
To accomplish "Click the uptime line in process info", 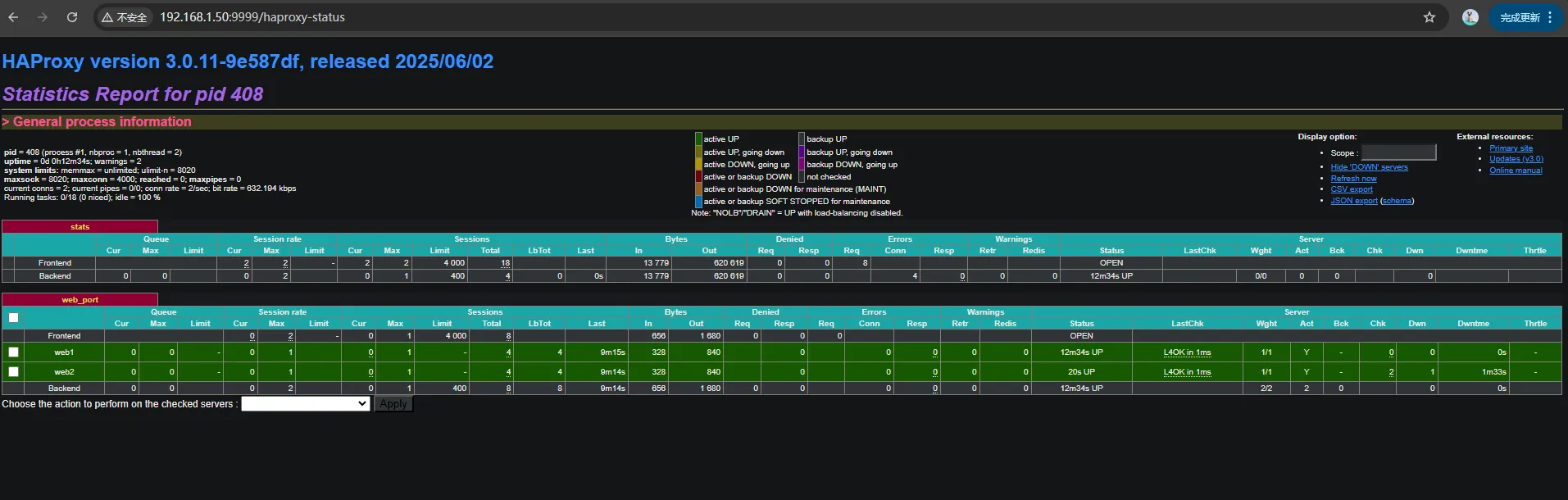I will 72,161.
